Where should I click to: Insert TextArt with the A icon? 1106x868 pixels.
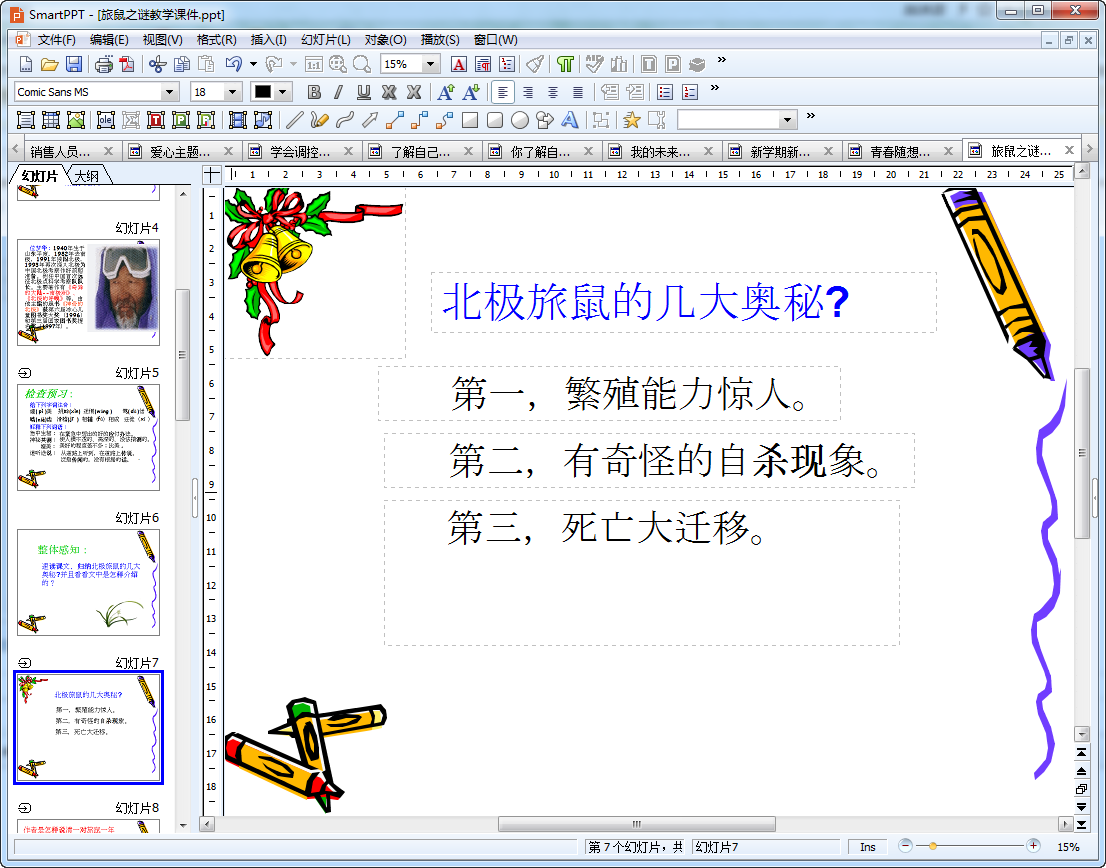pyautogui.click(x=570, y=120)
